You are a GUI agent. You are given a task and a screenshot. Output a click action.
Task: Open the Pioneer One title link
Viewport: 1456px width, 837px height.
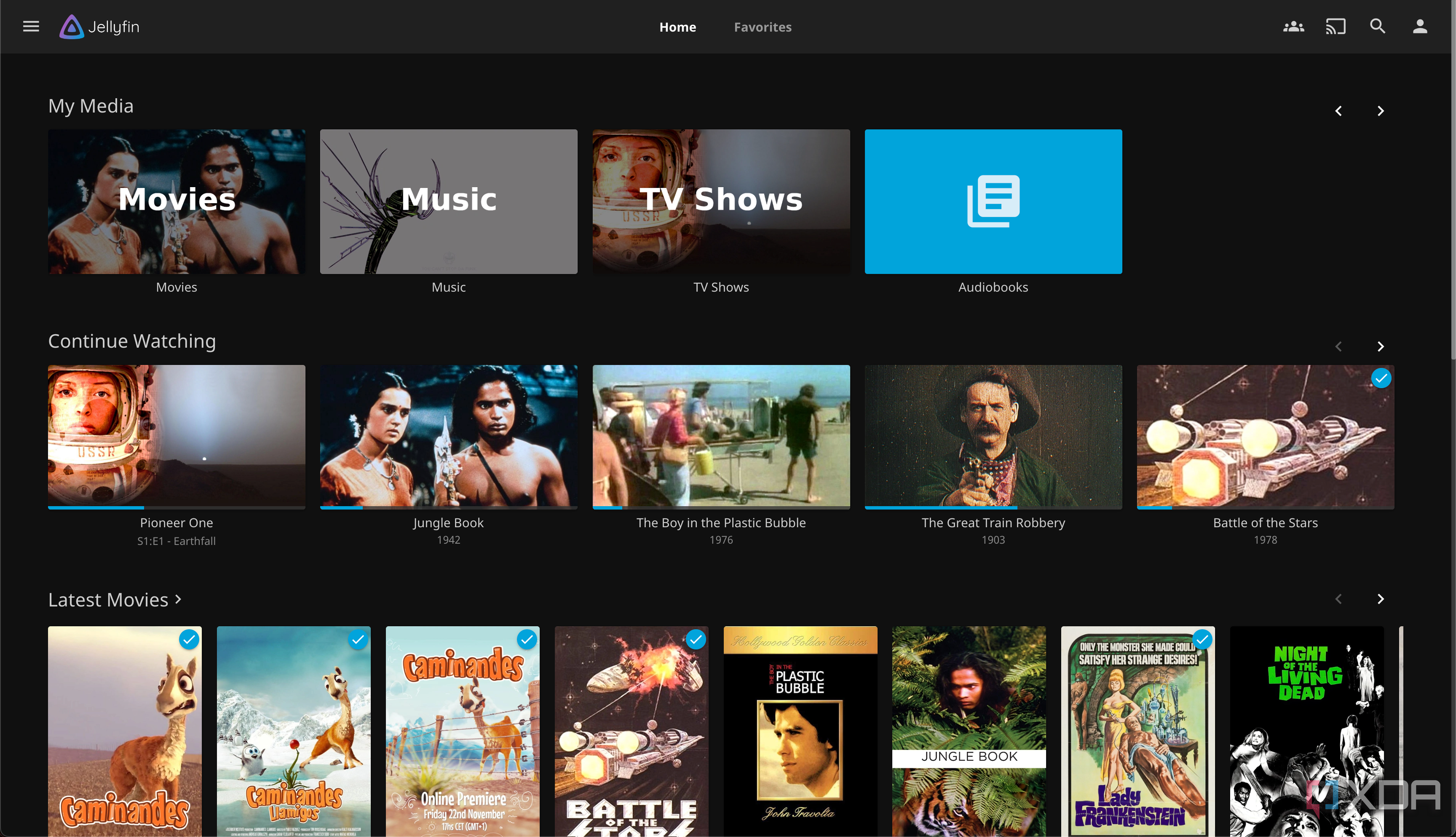click(x=177, y=523)
